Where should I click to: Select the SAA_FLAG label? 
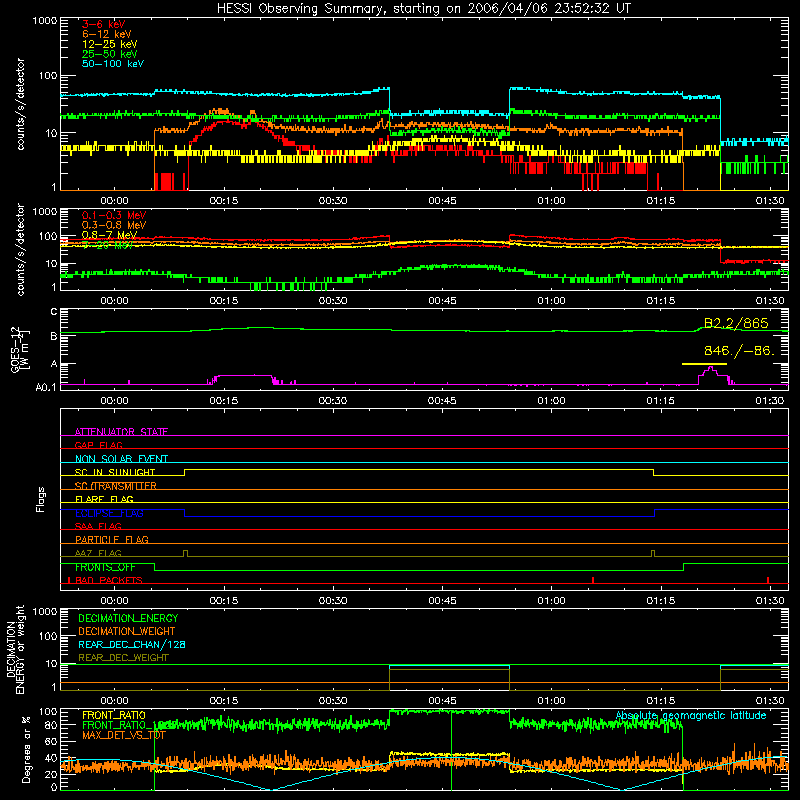tap(98, 527)
